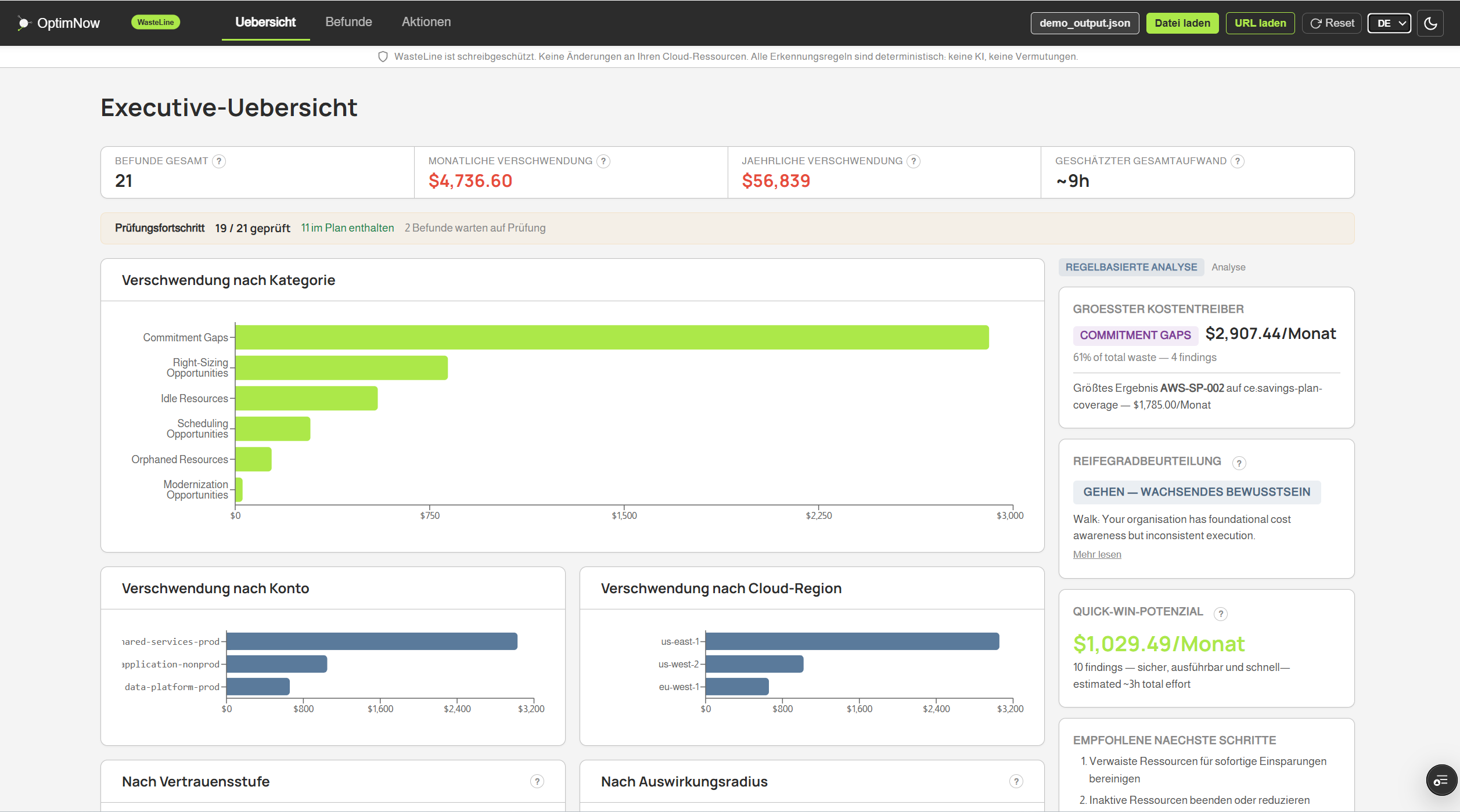Click help icon beside Jaehrliche Verschwendung
Screen dimensions: 1460x812
pos(914,161)
